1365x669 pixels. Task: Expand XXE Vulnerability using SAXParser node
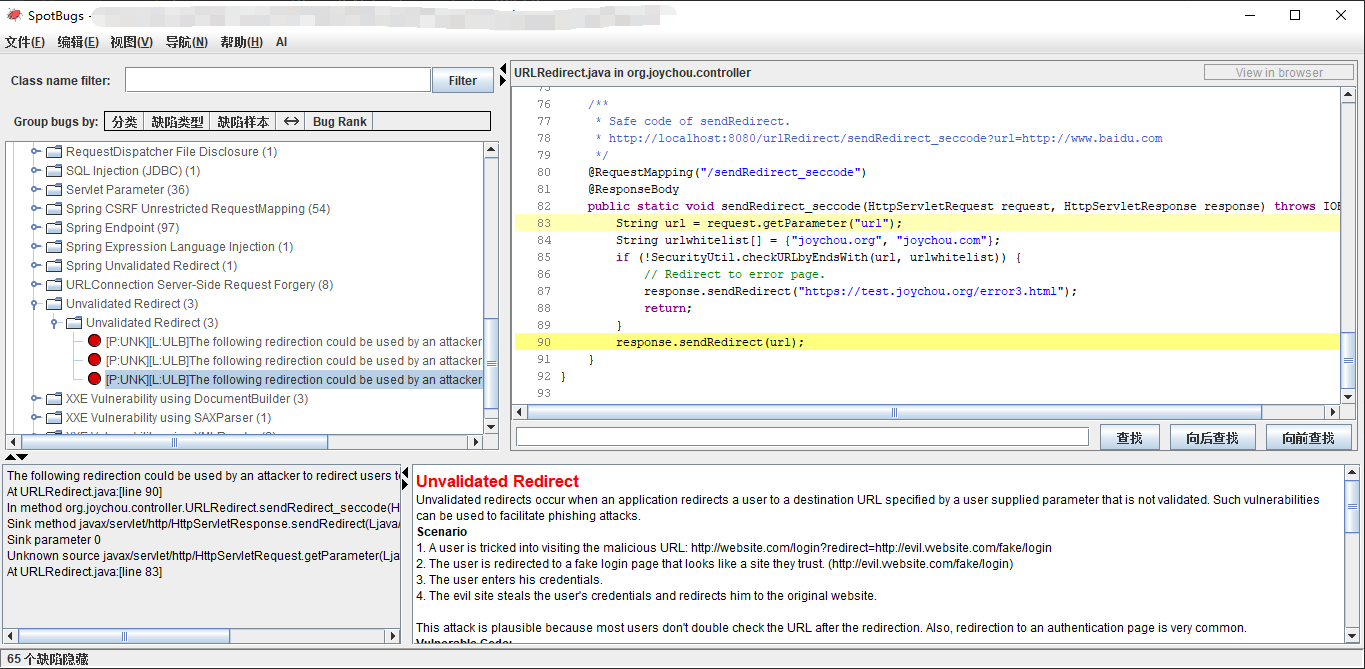35,418
